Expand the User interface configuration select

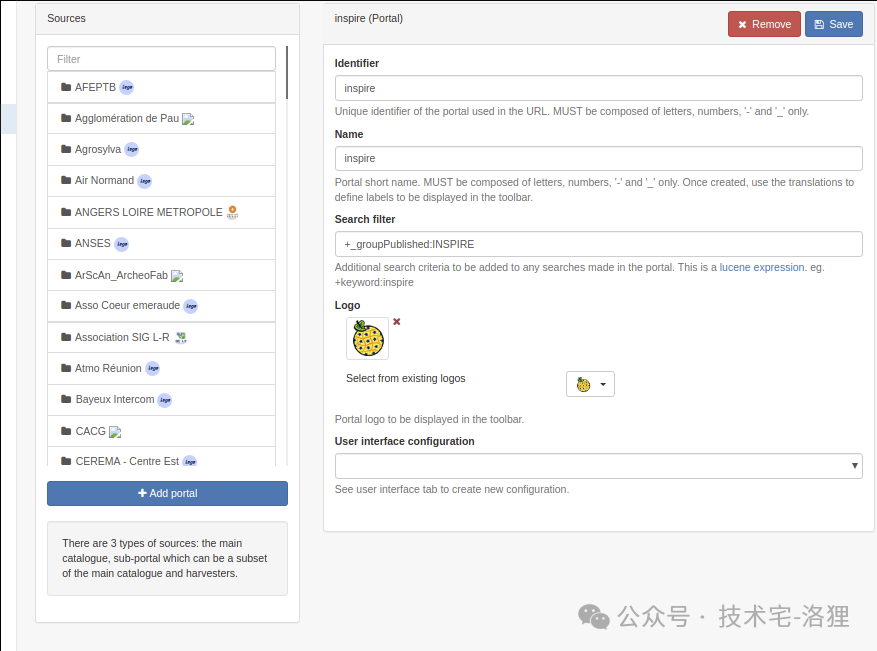point(598,466)
